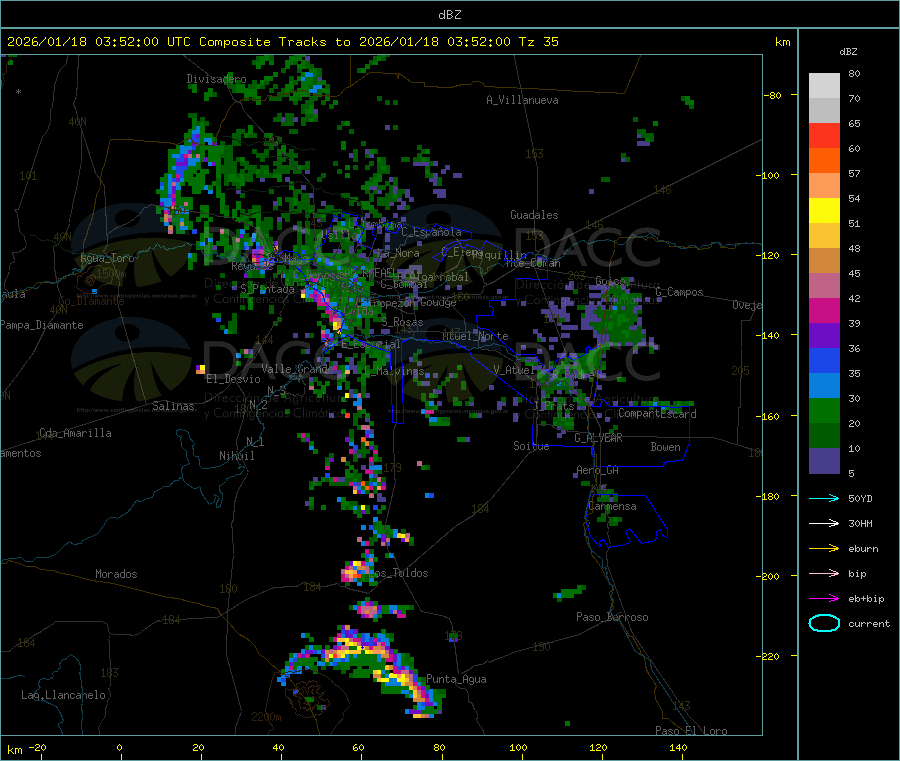Click the eb+bip magenta arrow legend icon

pos(824,599)
